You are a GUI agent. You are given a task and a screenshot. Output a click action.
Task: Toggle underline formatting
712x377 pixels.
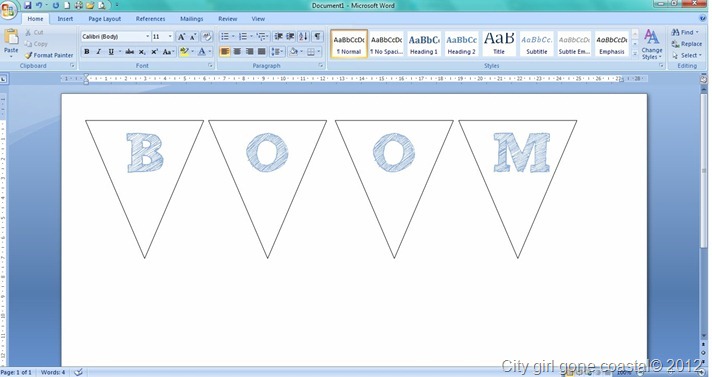click(x=111, y=52)
